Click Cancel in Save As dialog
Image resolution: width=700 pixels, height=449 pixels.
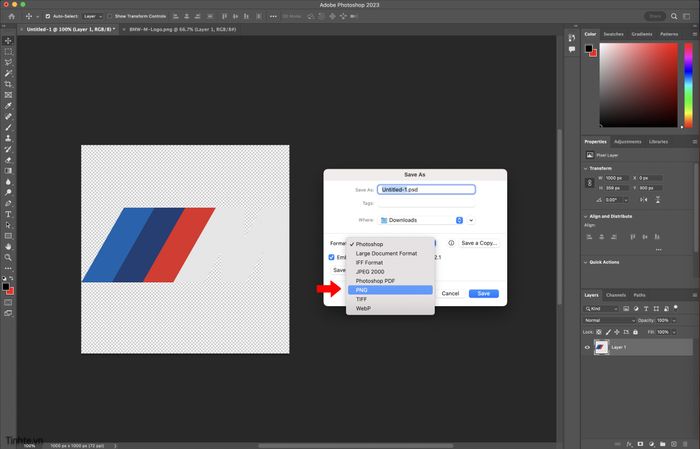[x=450, y=293]
